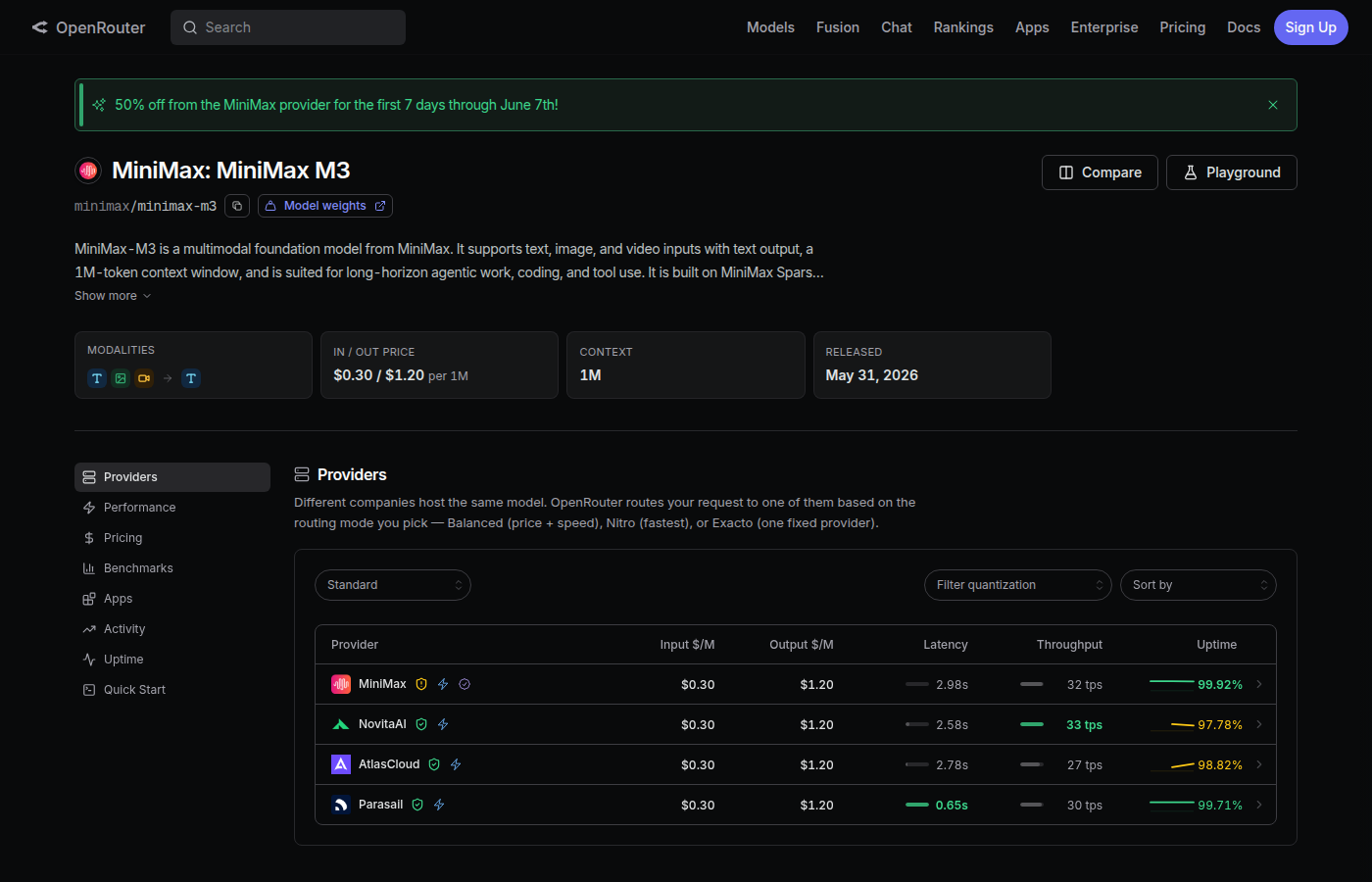
Task: Expand the AtlasCloud row chevron after 98.82%
Action: (x=1259, y=764)
